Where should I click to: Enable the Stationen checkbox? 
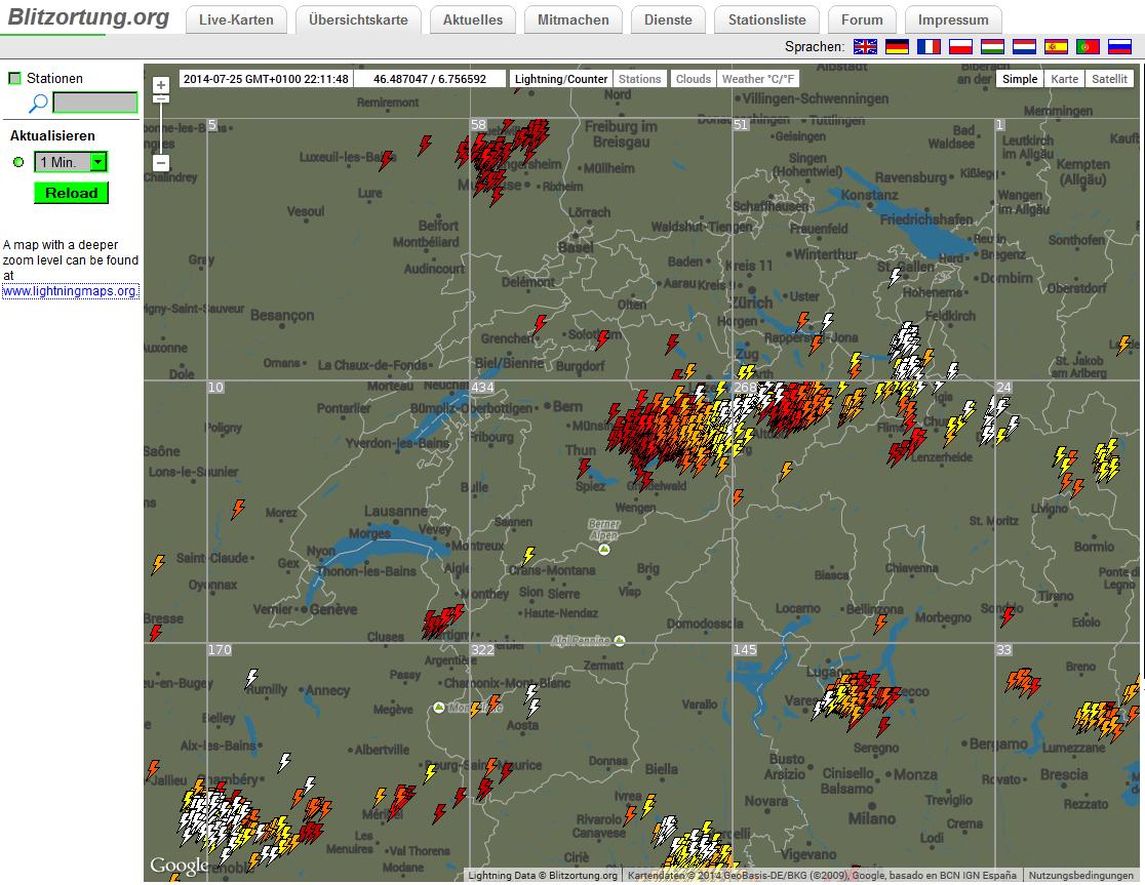coord(15,78)
